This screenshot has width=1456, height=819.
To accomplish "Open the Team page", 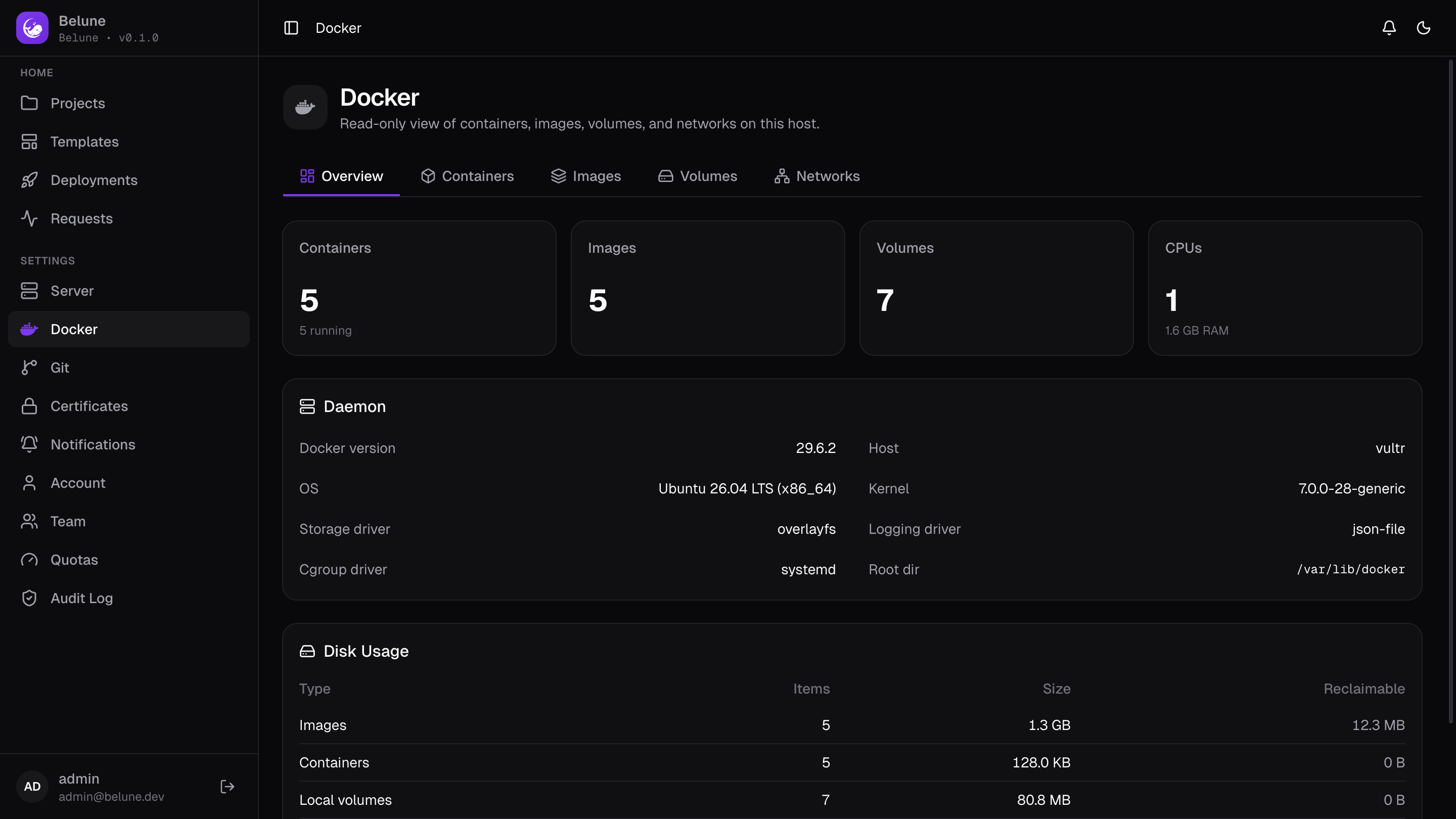I will (129, 521).
